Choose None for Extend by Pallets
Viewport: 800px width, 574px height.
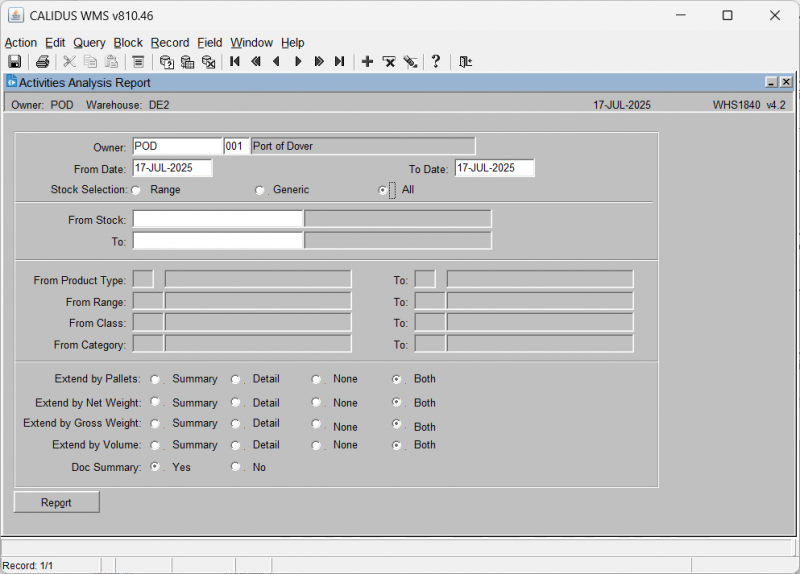click(x=316, y=379)
